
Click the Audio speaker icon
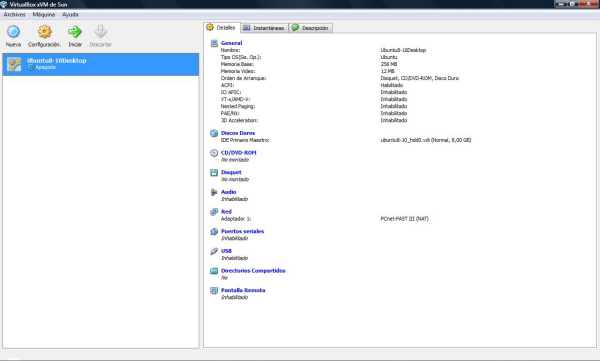[x=214, y=192]
